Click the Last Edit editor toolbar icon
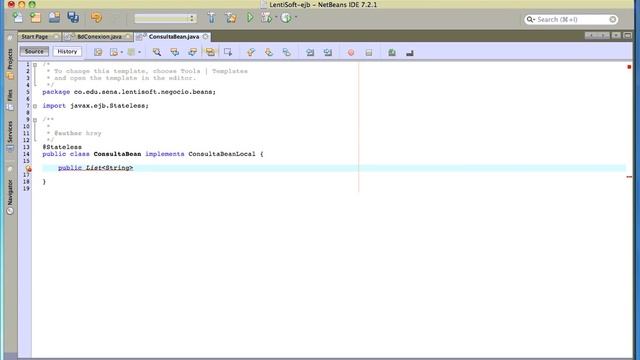This screenshot has width=640, height=360. tap(98, 52)
